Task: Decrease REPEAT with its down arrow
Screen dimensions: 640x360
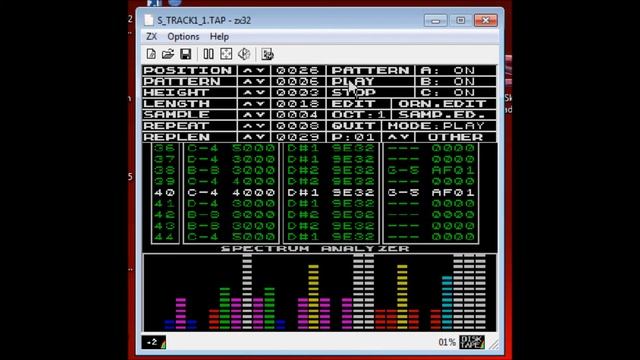Action: tap(260, 126)
